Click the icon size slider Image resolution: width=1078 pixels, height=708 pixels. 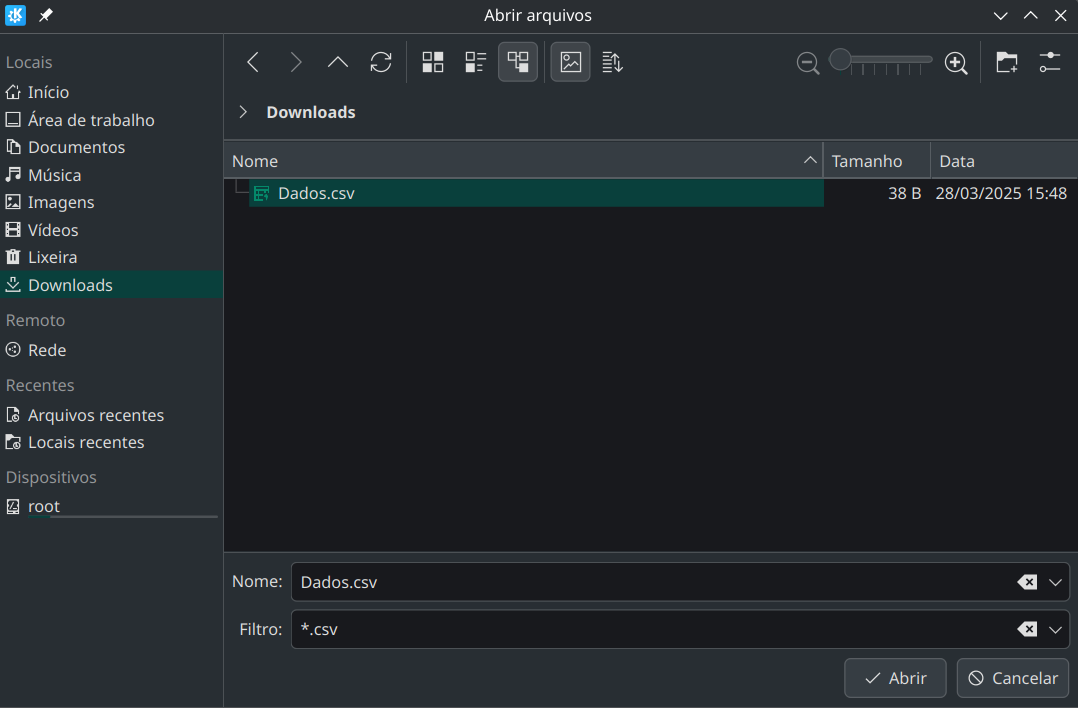coord(882,61)
